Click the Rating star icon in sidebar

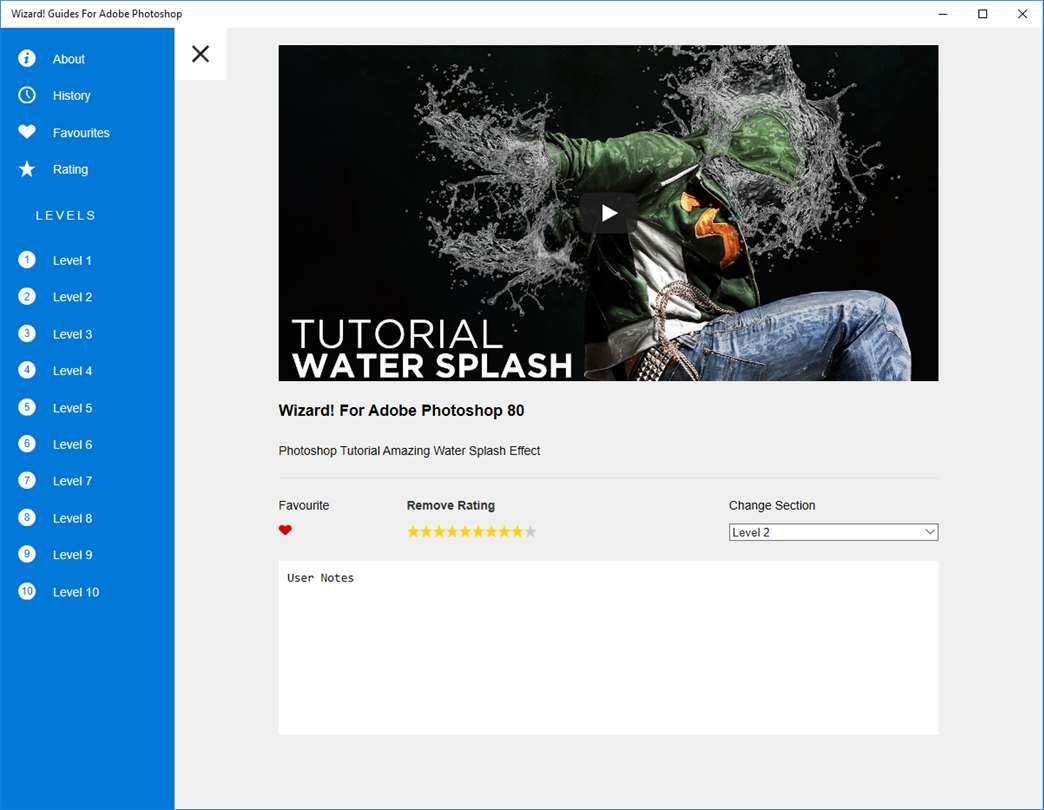coord(27,169)
